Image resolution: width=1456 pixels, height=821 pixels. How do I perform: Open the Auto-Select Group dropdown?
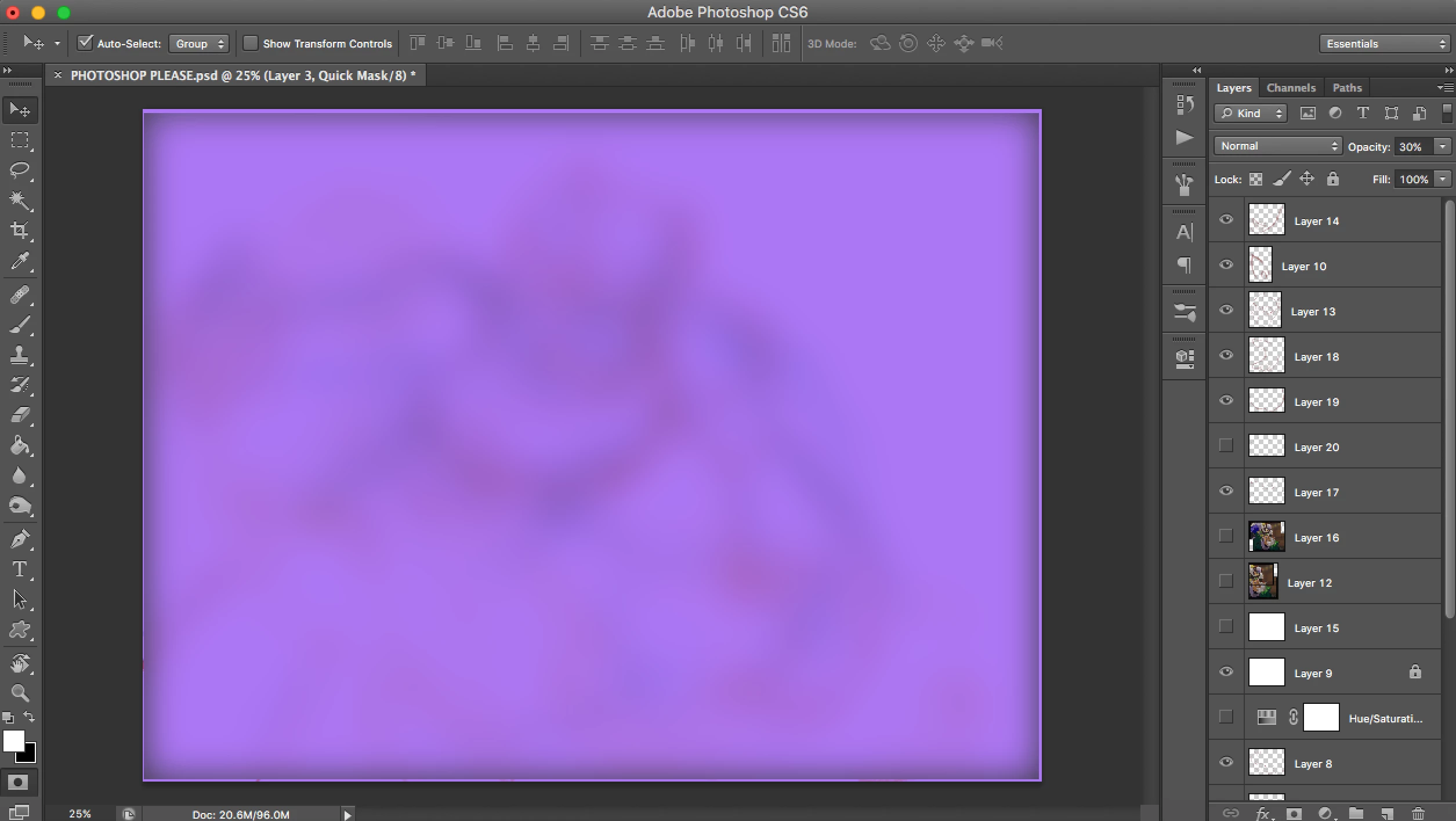199,43
